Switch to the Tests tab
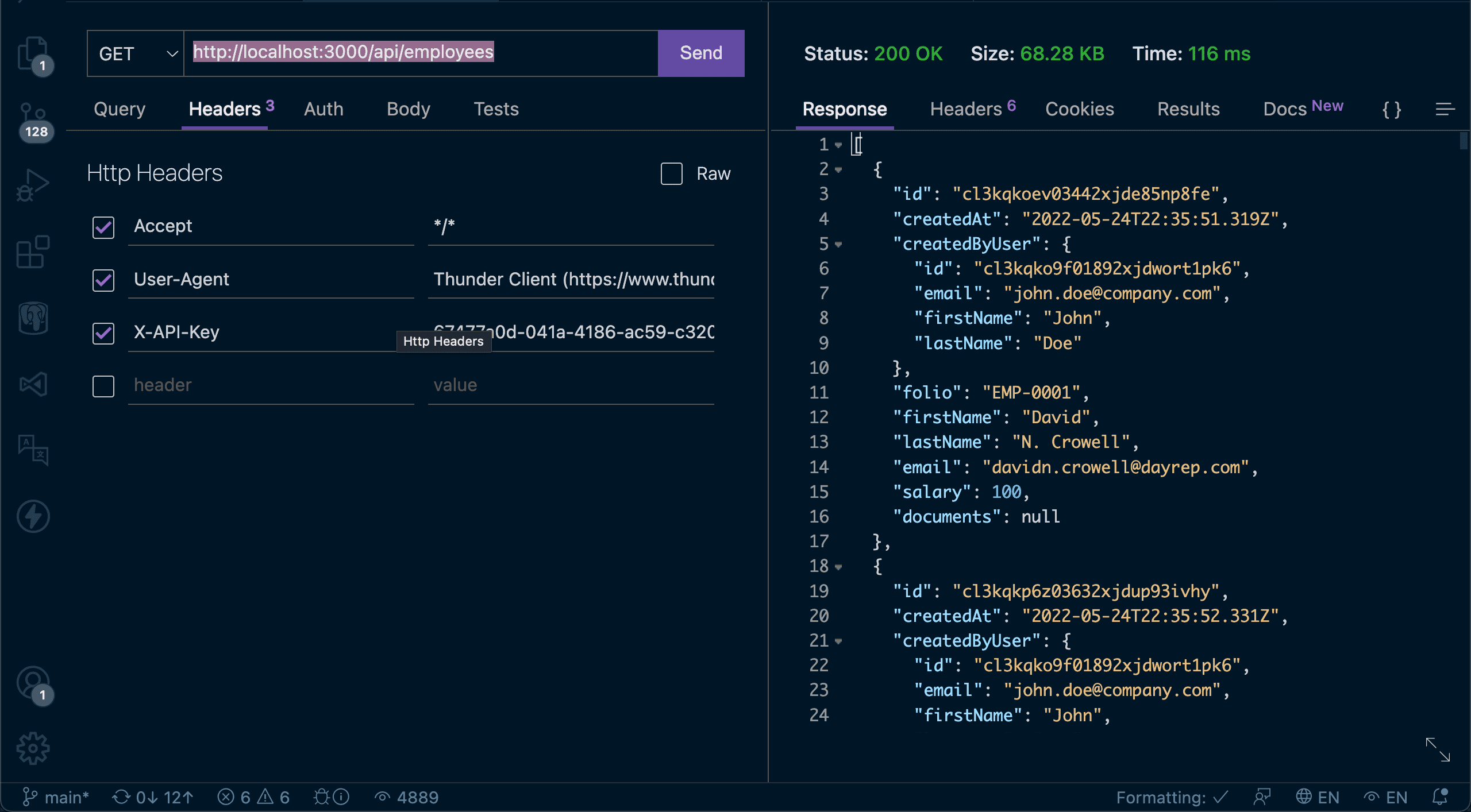 click(x=496, y=108)
